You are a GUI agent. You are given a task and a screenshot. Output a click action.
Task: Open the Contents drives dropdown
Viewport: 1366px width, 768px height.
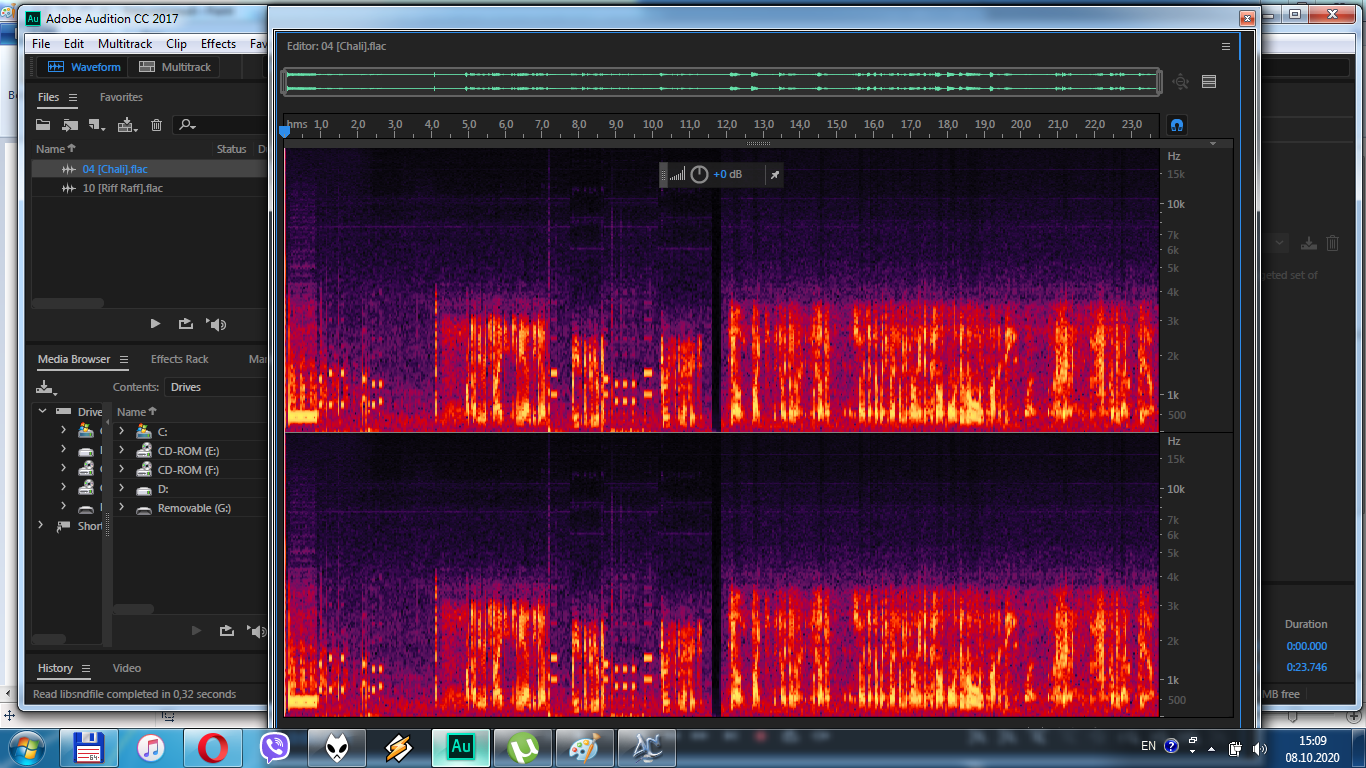(x=215, y=387)
